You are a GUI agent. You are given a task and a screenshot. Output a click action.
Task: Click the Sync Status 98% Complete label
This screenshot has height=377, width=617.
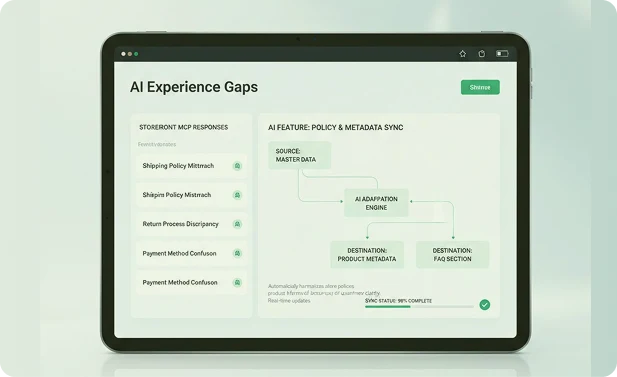(398, 301)
